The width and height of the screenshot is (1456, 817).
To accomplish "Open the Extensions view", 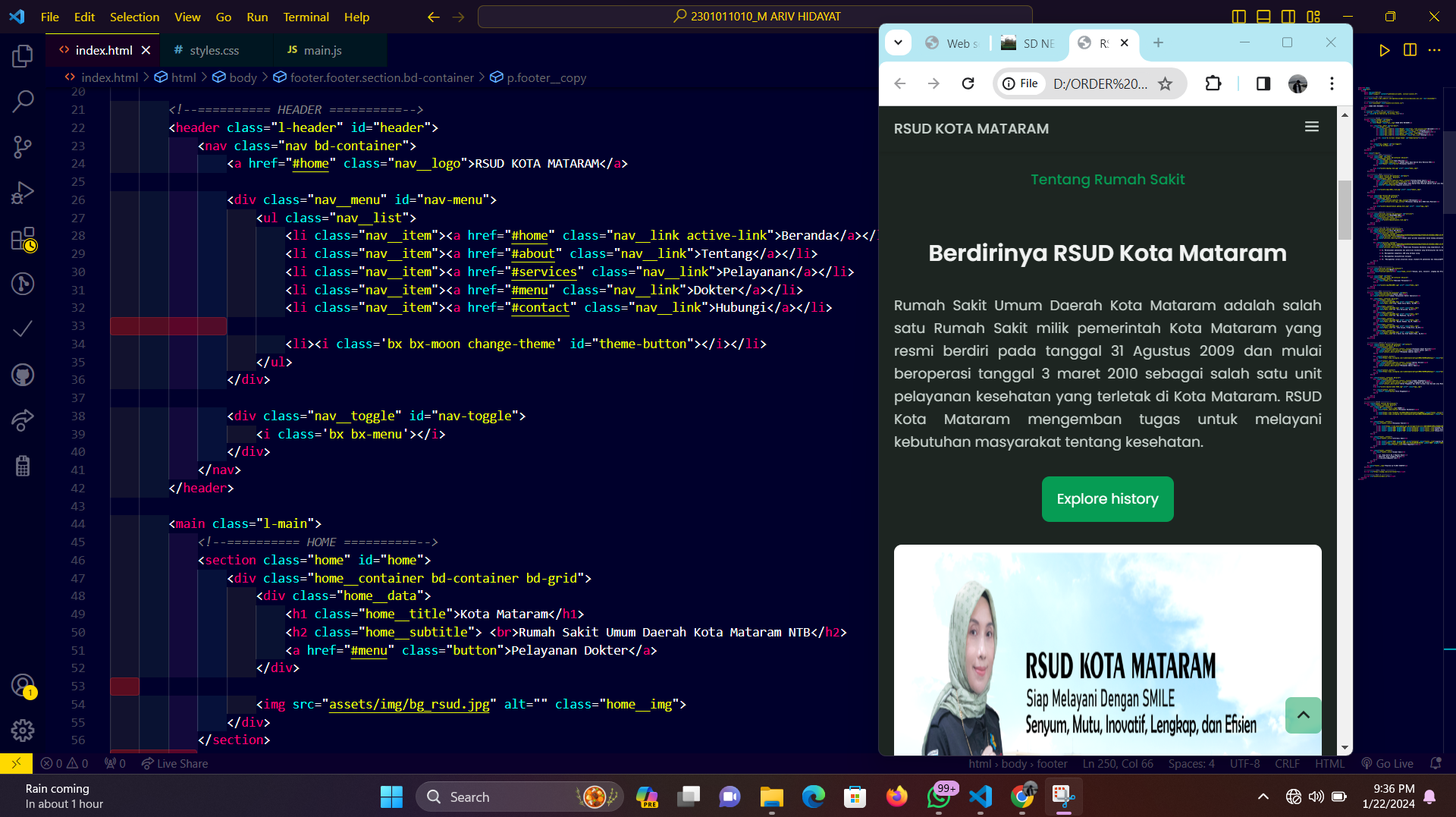I will point(23,240).
